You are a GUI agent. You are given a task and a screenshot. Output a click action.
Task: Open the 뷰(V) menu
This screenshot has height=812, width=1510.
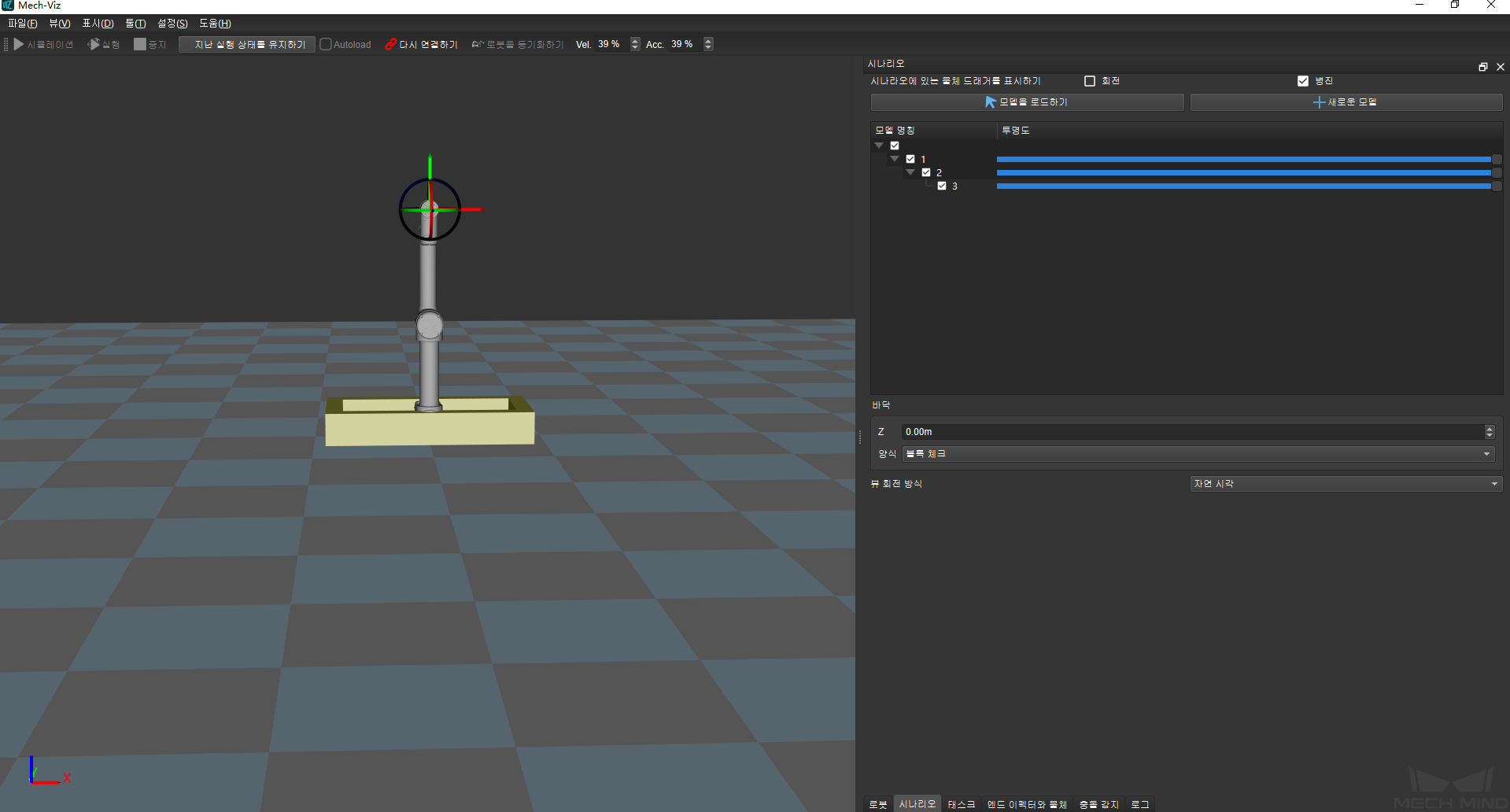click(60, 24)
